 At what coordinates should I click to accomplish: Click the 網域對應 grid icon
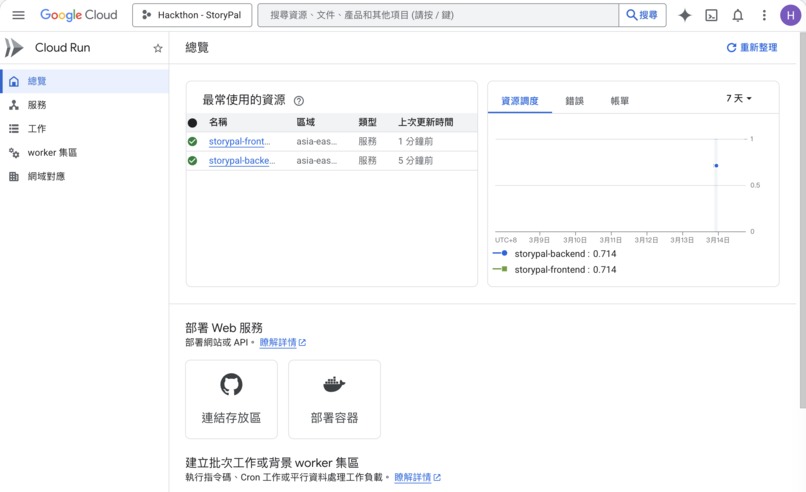tap(14, 176)
